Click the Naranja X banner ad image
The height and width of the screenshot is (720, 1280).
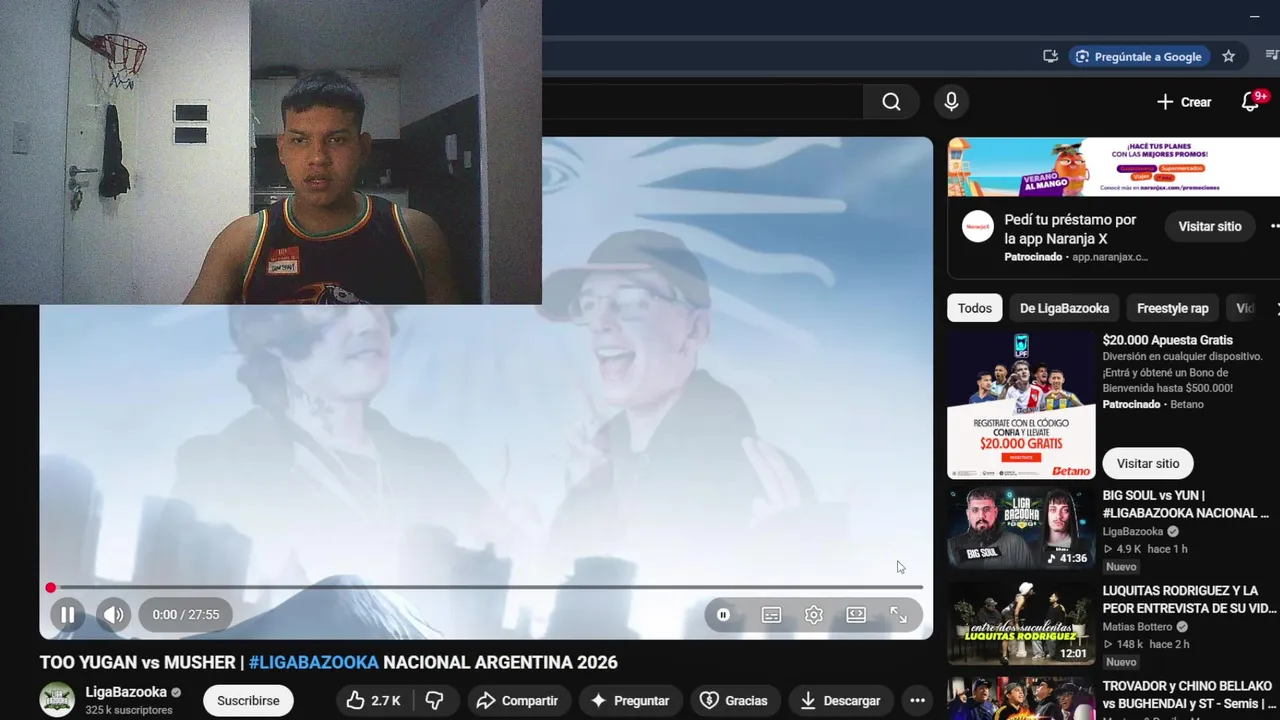click(1114, 167)
